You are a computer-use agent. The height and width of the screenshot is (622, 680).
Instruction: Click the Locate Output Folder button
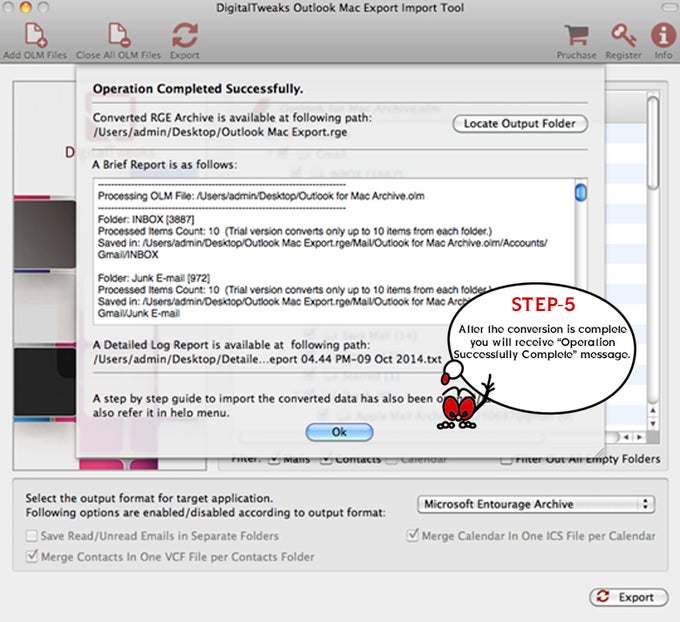[x=520, y=124]
